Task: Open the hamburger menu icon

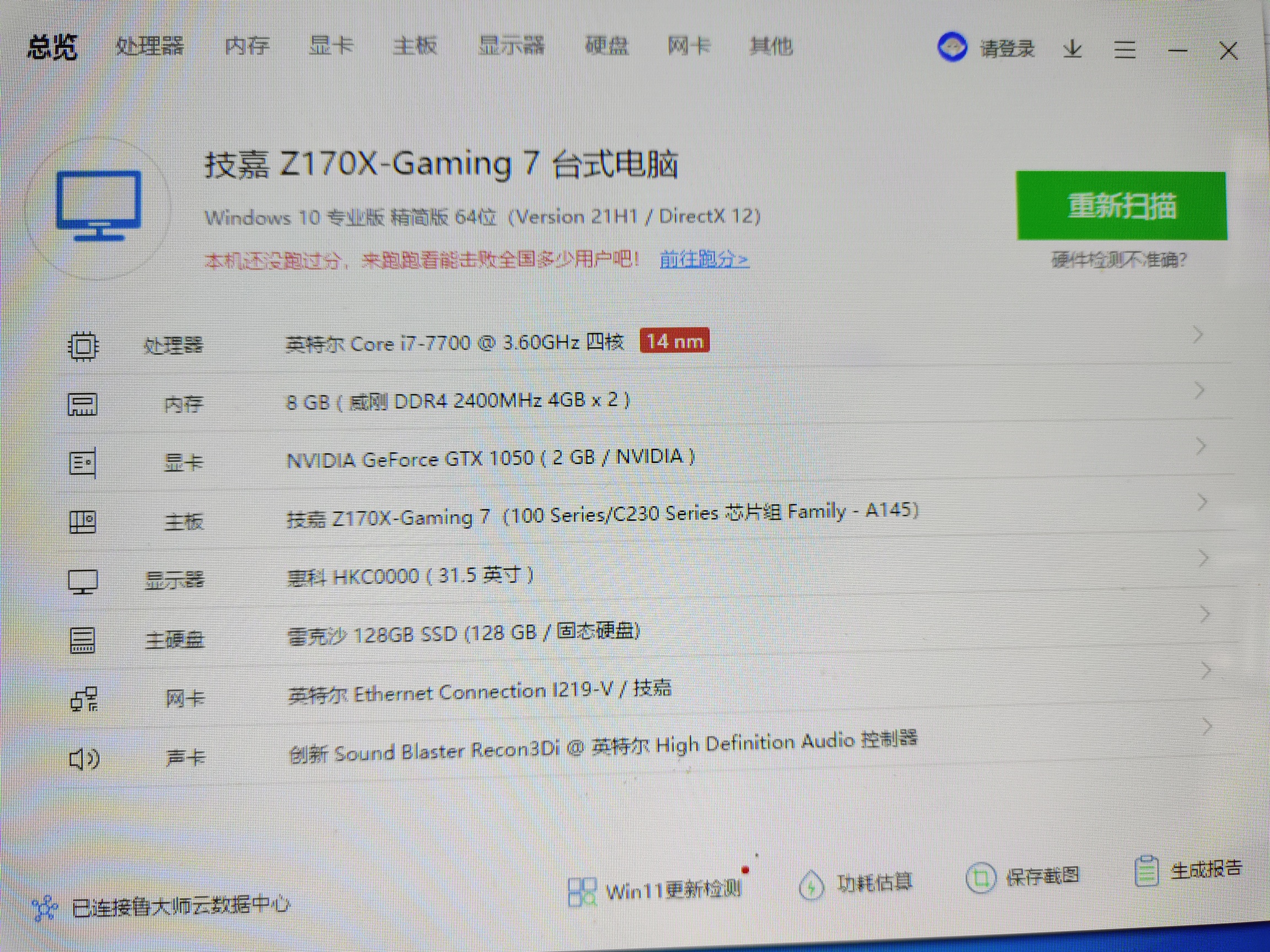Action: click(1124, 50)
